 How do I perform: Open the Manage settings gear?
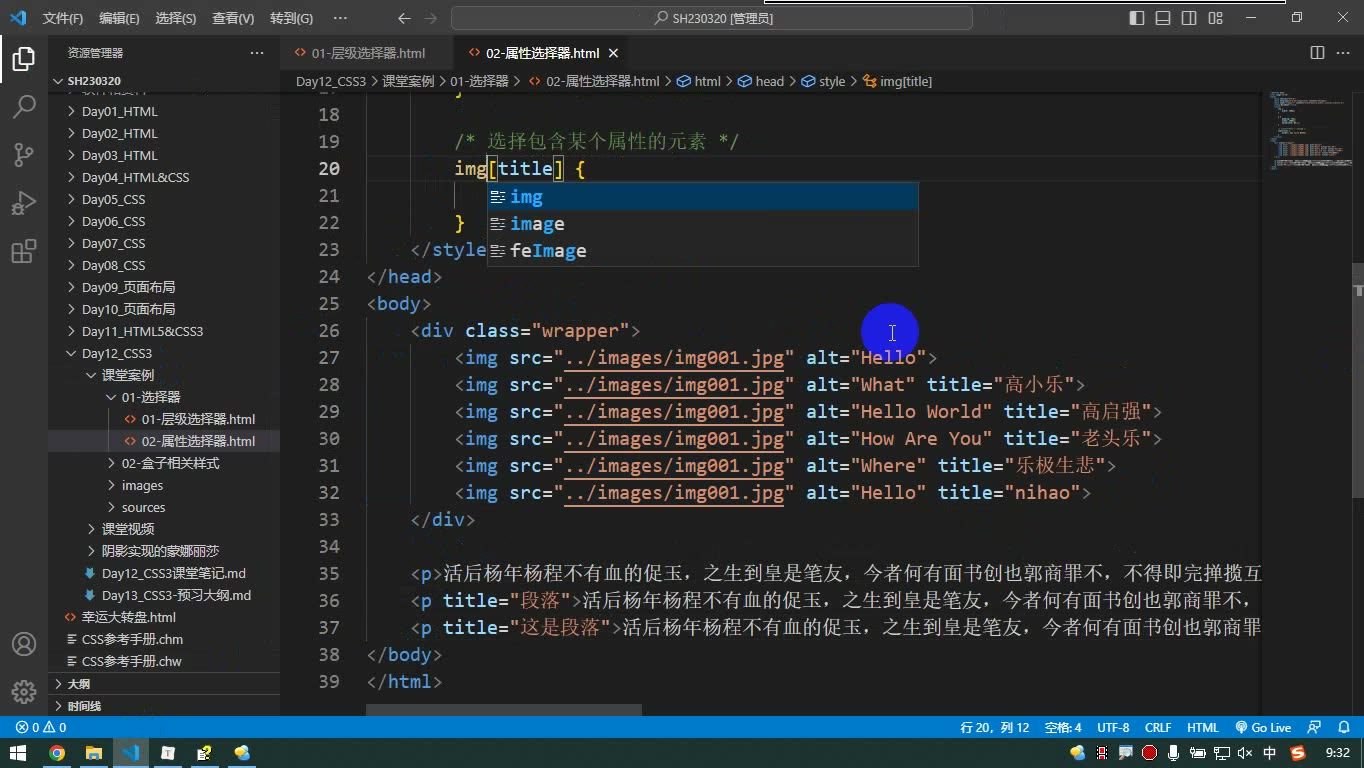[24, 691]
